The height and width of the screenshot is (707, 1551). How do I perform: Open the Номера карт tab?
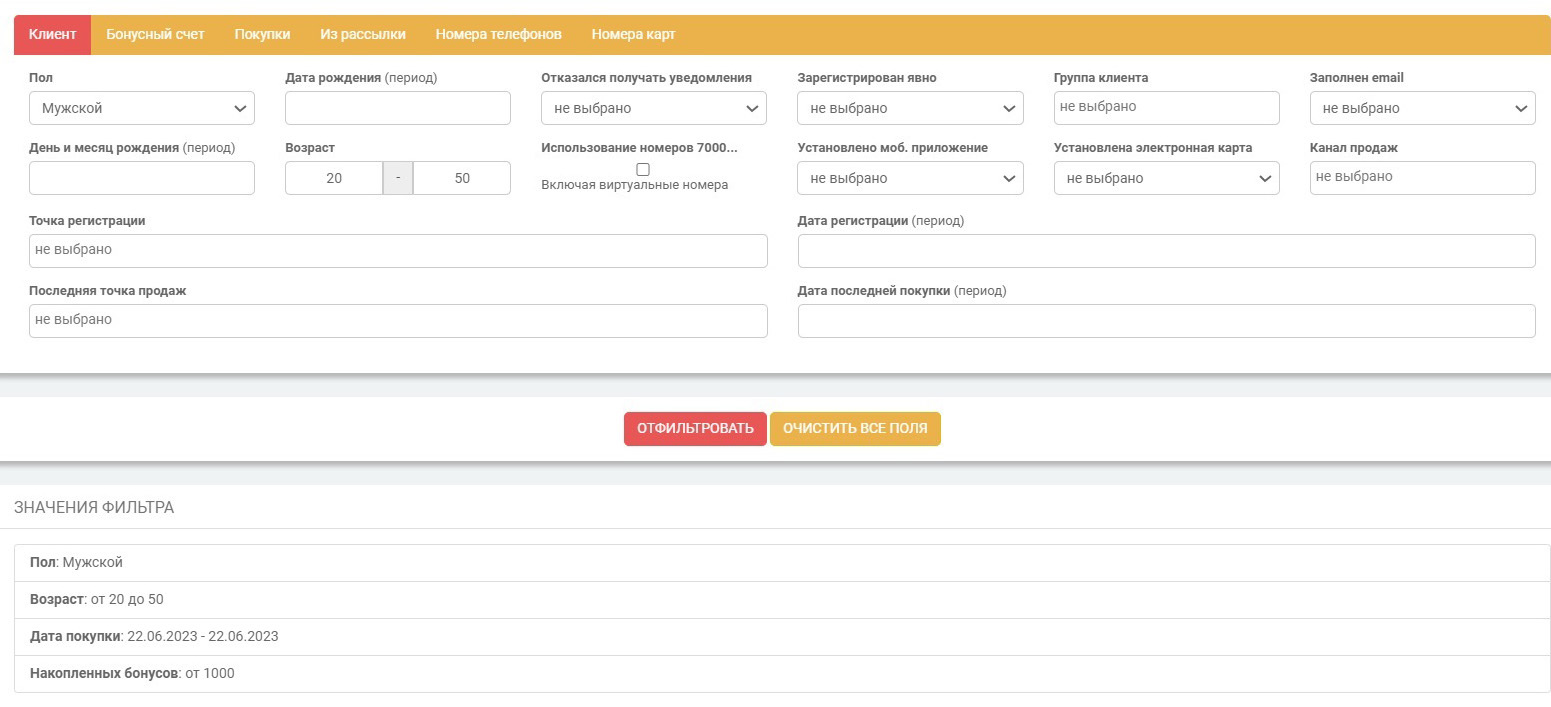tap(633, 34)
